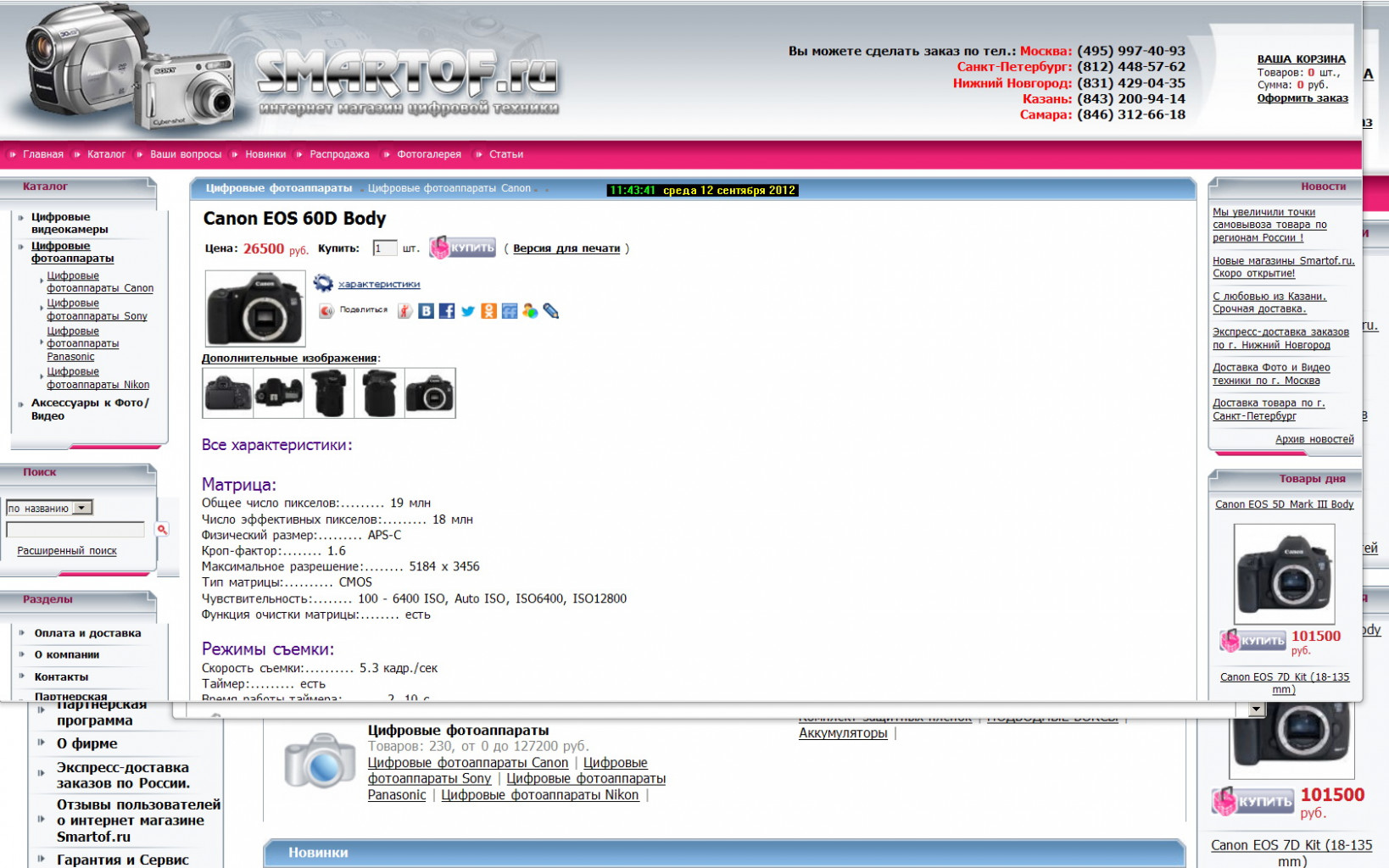Open the second additional image thumbnail
This screenshot has height=868, width=1389.
279,393
